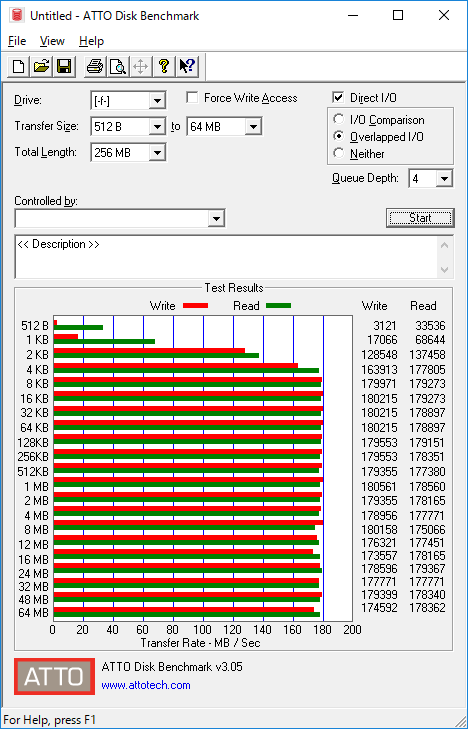This screenshot has height=729, width=468.
Task: Click the New file toolbar icon
Action: point(19,66)
